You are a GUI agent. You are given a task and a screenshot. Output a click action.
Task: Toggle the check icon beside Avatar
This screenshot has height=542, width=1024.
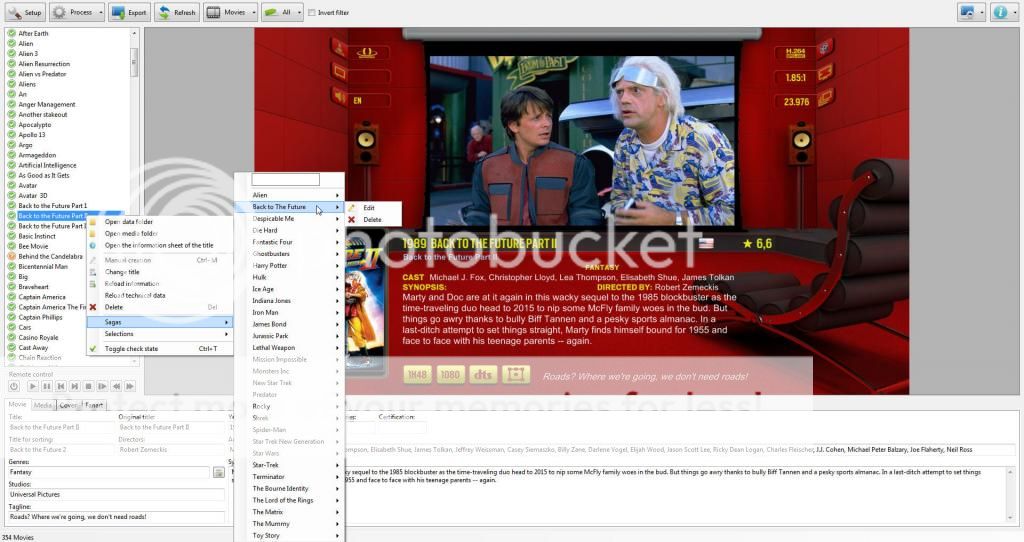tap(12, 185)
